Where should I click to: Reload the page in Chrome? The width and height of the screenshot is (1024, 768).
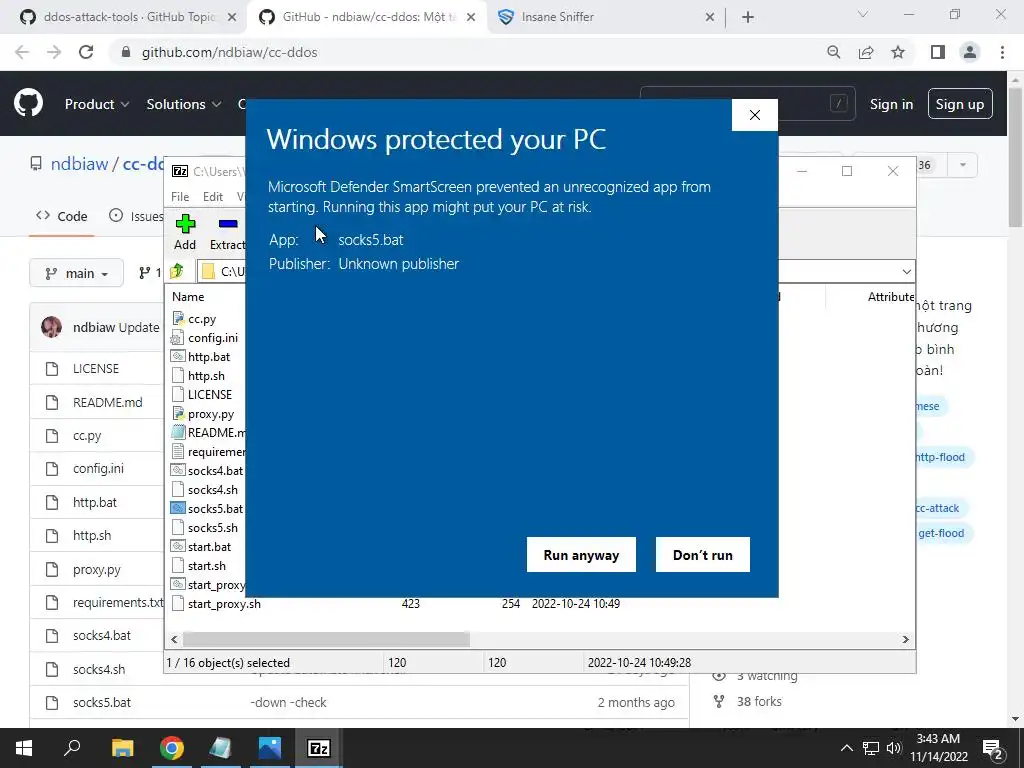tap(86, 52)
